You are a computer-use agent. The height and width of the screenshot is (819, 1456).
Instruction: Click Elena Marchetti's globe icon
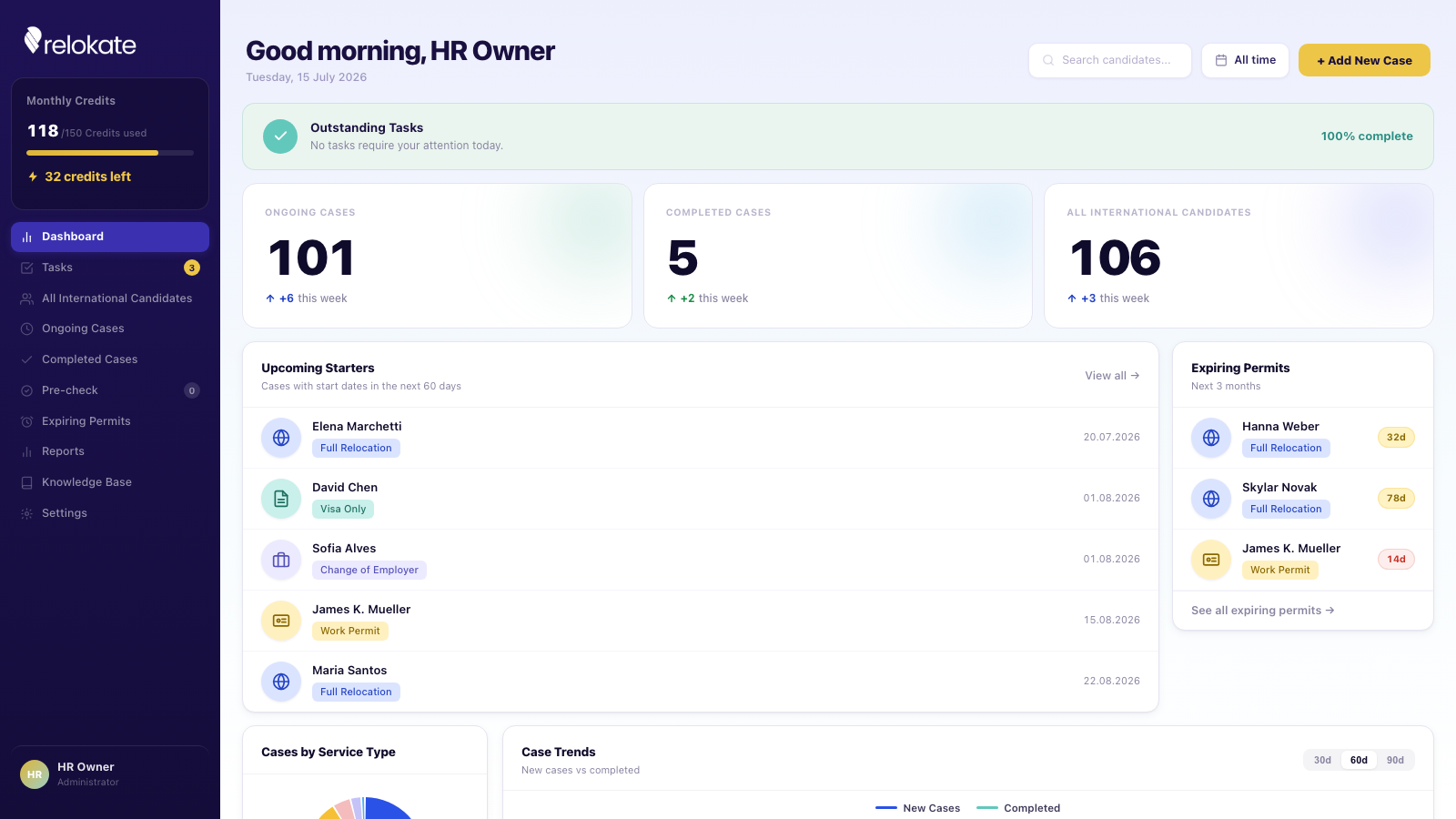(x=281, y=438)
